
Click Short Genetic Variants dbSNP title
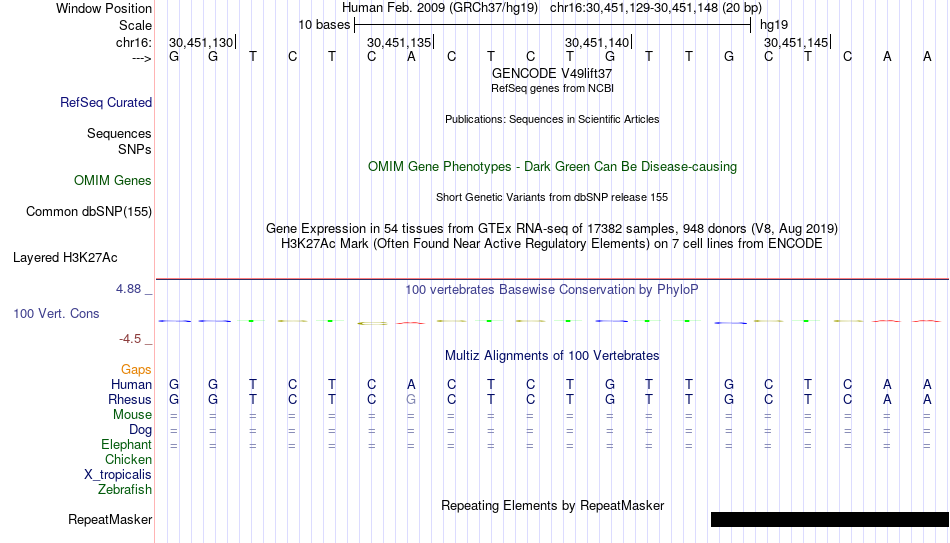pos(552,198)
